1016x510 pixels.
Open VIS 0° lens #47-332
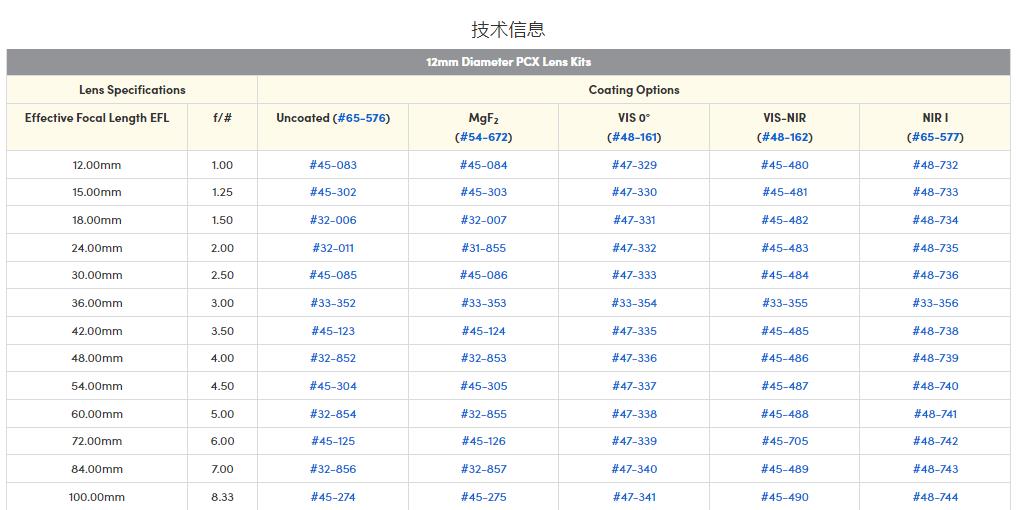pyautogui.click(x=634, y=248)
